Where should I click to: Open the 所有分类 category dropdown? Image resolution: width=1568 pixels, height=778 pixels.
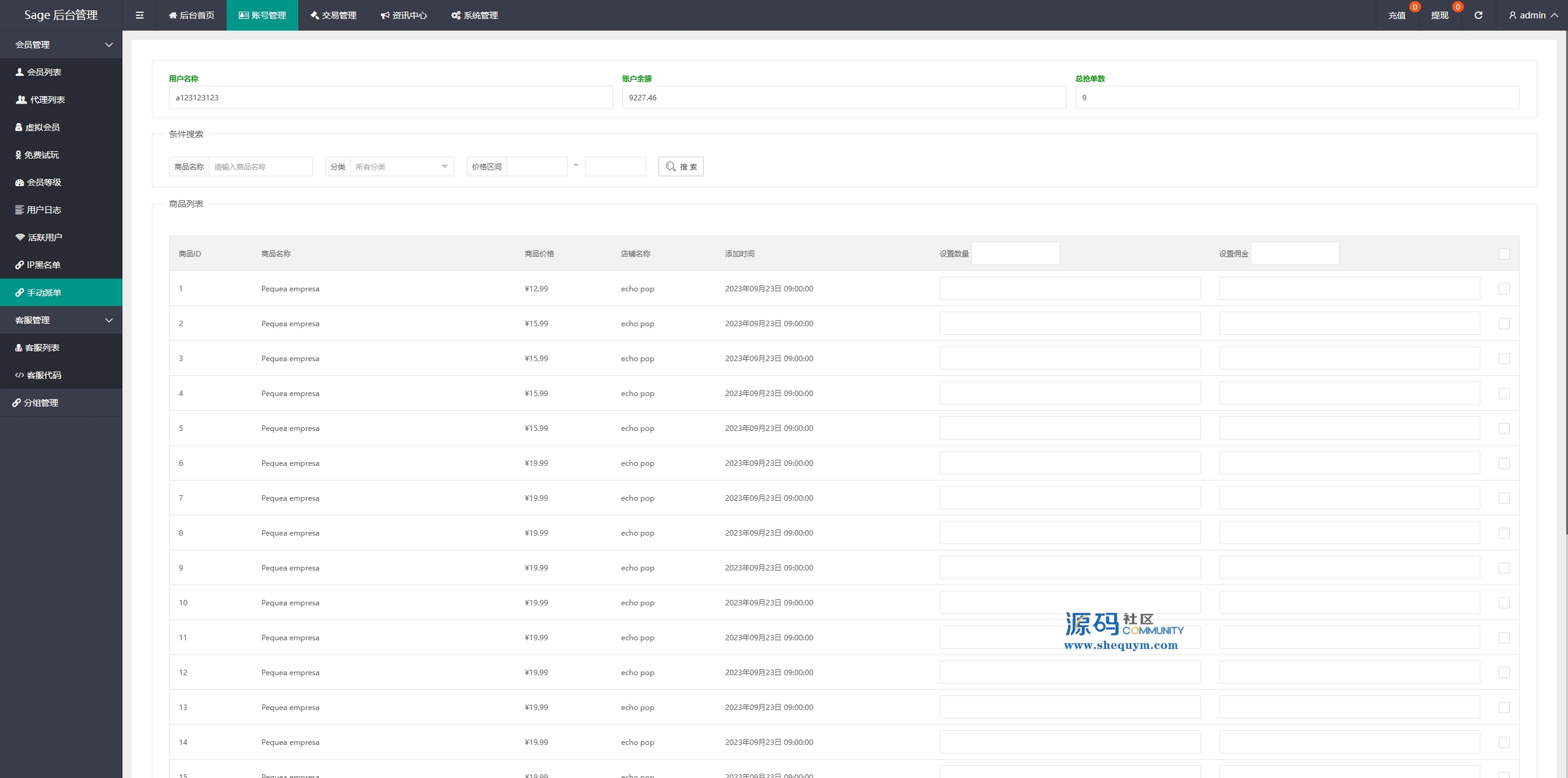click(x=401, y=166)
